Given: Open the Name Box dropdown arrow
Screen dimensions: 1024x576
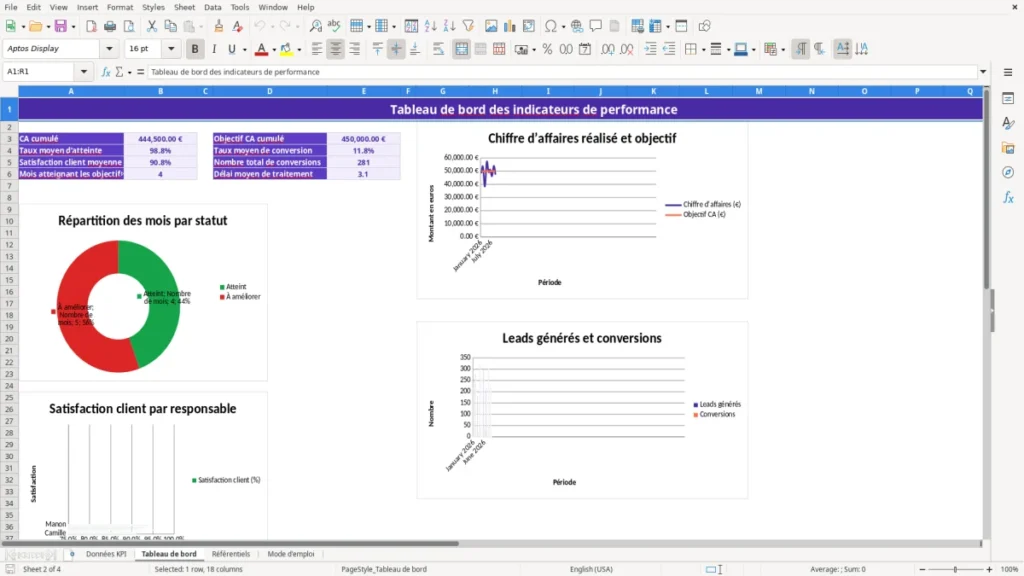Looking at the screenshot, I should [x=84, y=72].
